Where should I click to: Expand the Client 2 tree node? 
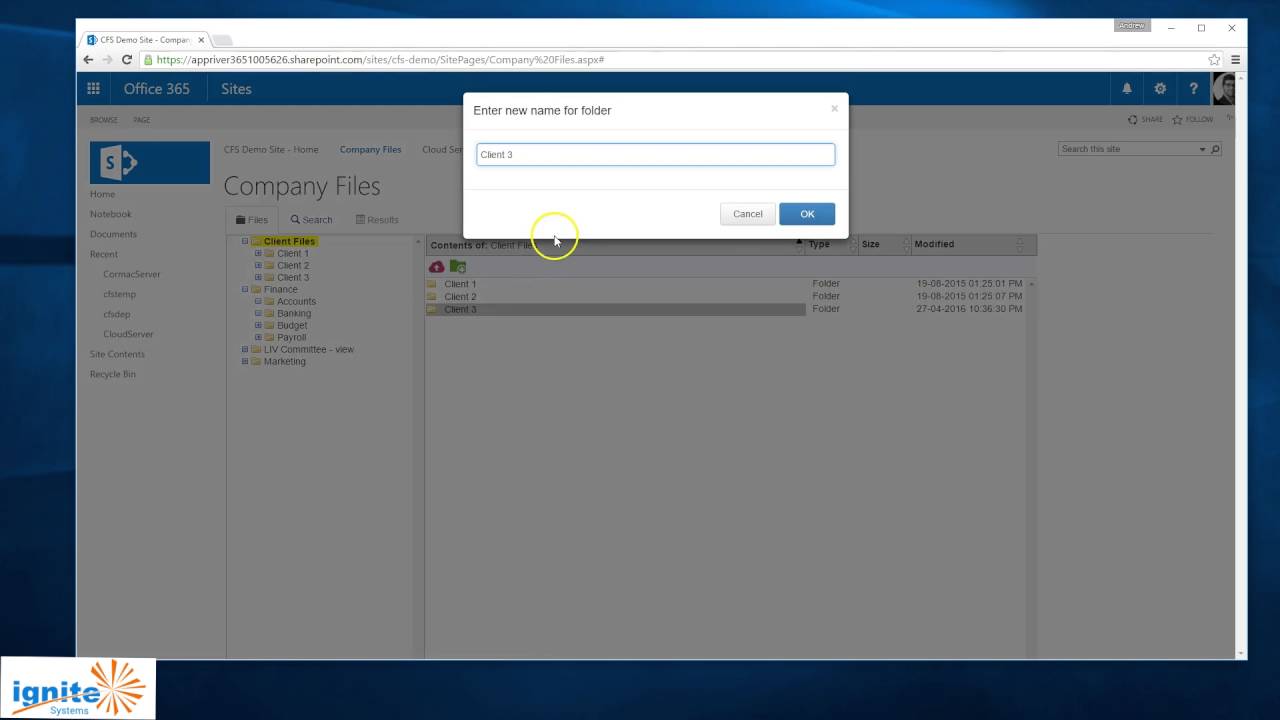click(258, 265)
